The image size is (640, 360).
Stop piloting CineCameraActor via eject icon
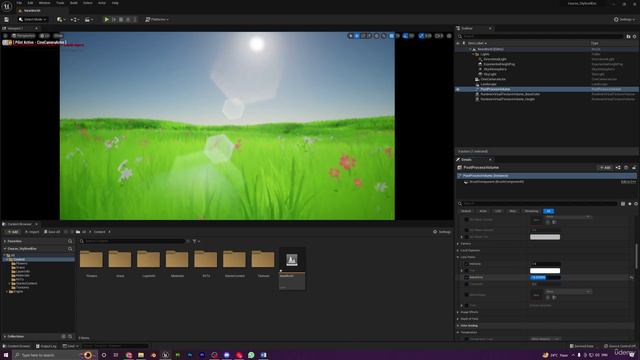(5, 42)
